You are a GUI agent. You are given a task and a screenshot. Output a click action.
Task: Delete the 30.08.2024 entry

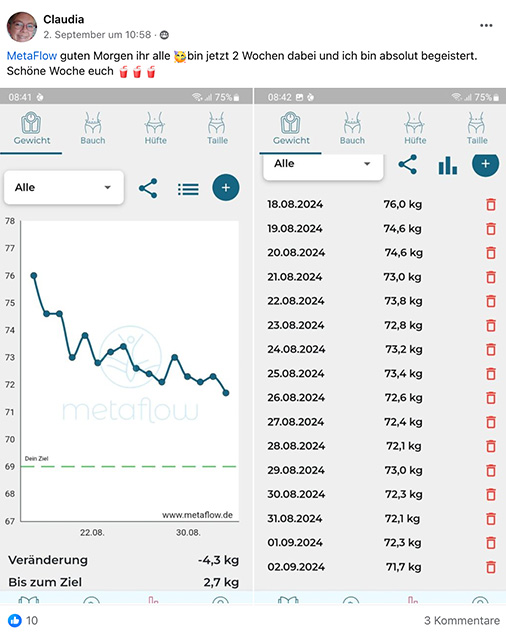491,494
